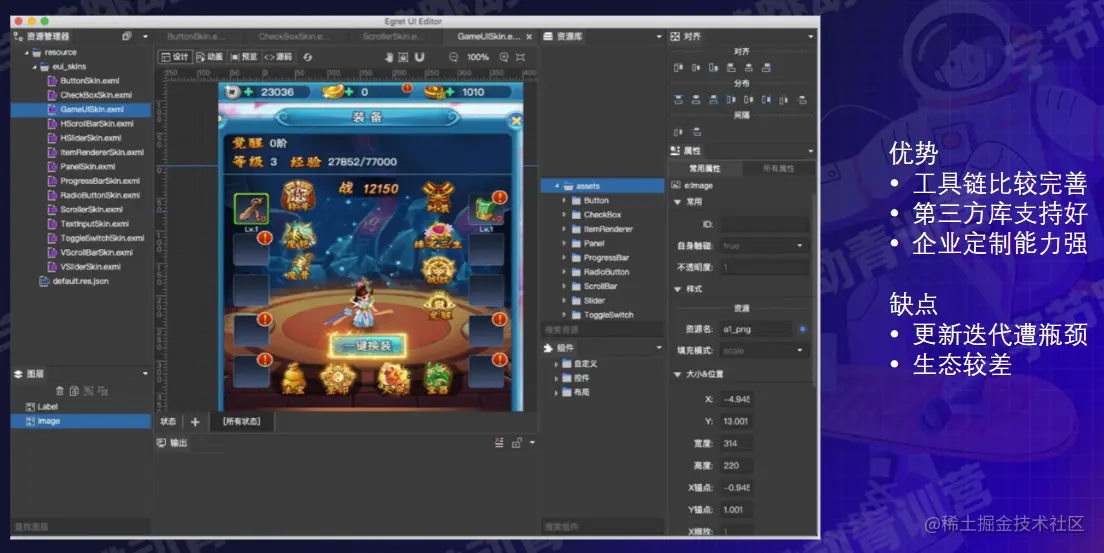1104x553 pixels.
Task: Collapse the 样式 style section
Action: [677, 289]
